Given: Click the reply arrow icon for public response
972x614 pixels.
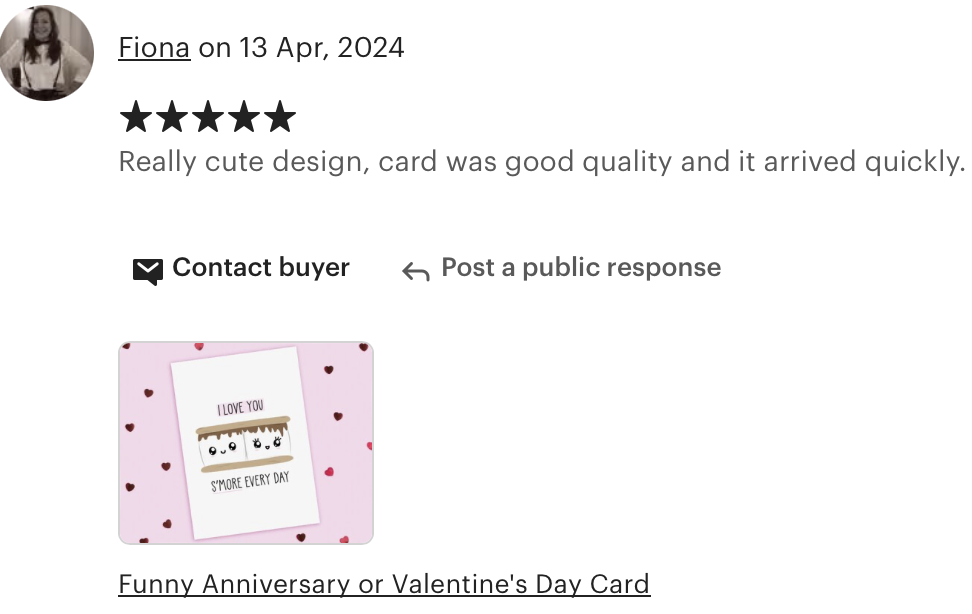Looking at the screenshot, I should coord(415,271).
